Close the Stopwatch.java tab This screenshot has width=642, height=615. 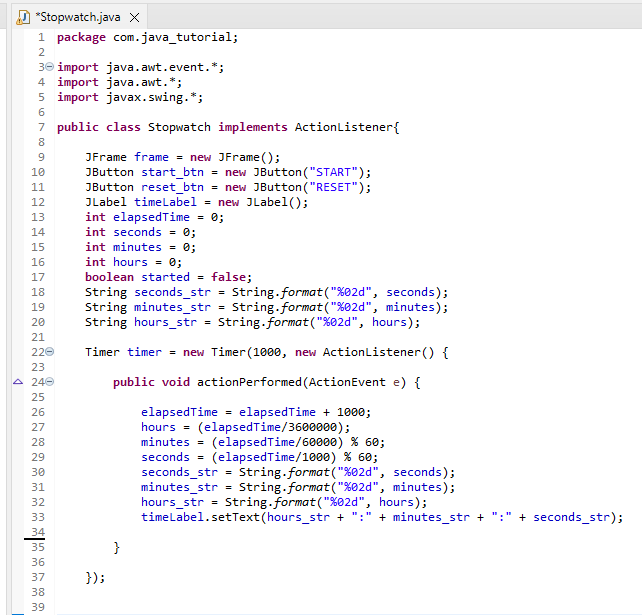pyautogui.click(x=134, y=18)
